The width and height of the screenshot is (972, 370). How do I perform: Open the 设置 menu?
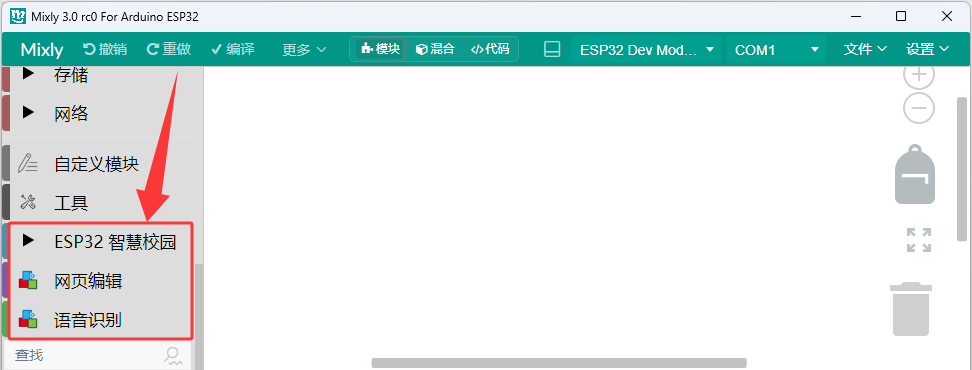927,50
